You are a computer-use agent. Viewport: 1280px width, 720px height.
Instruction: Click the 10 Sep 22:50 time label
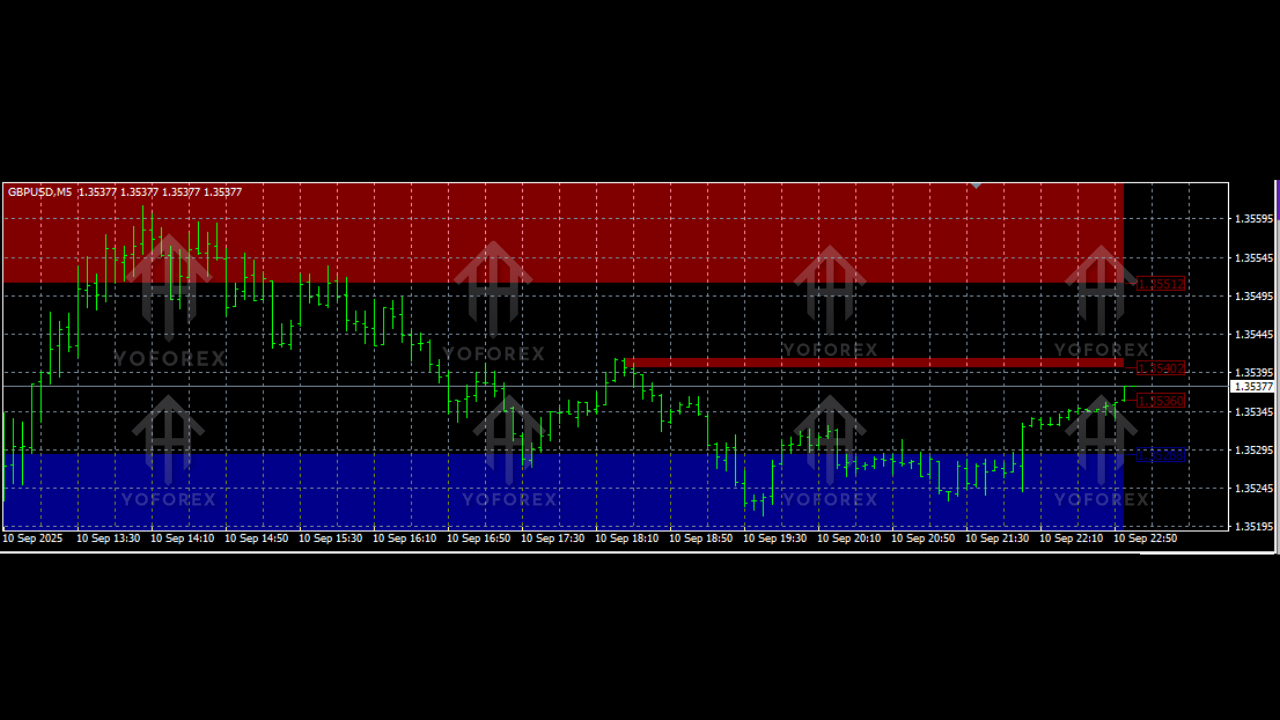(1145, 538)
